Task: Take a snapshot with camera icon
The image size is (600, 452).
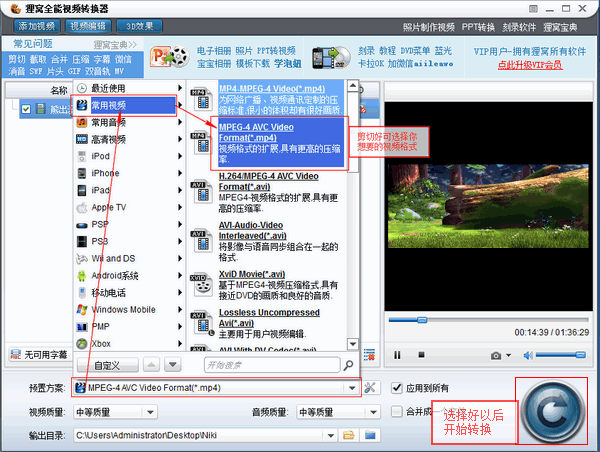Action: pyautogui.click(x=496, y=356)
